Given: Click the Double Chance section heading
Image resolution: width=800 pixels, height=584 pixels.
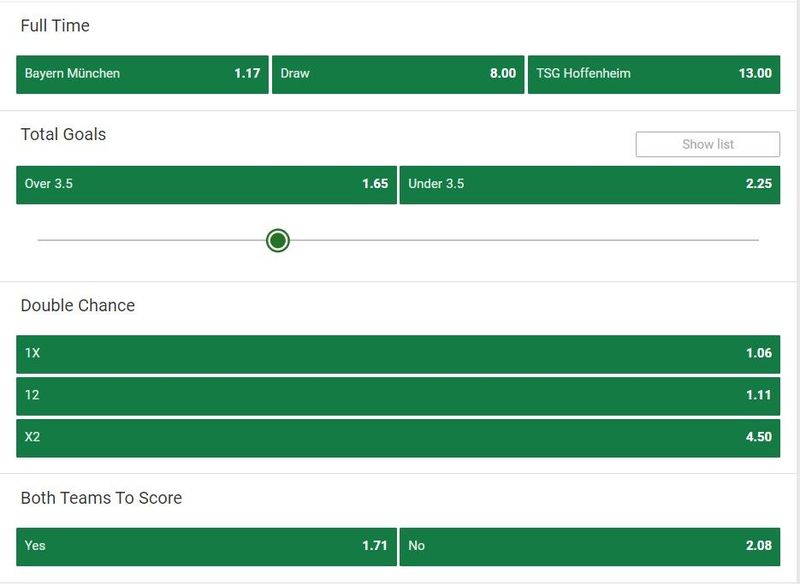Looking at the screenshot, I should 78,305.
